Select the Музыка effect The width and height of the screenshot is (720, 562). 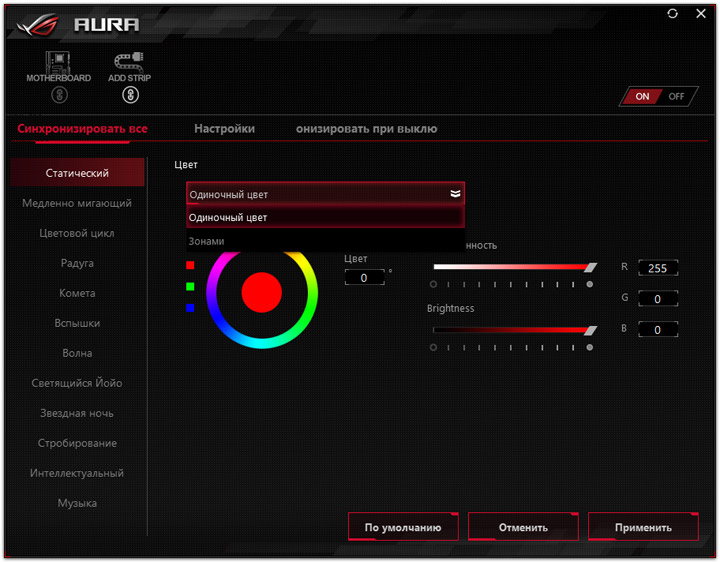(77, 503)
